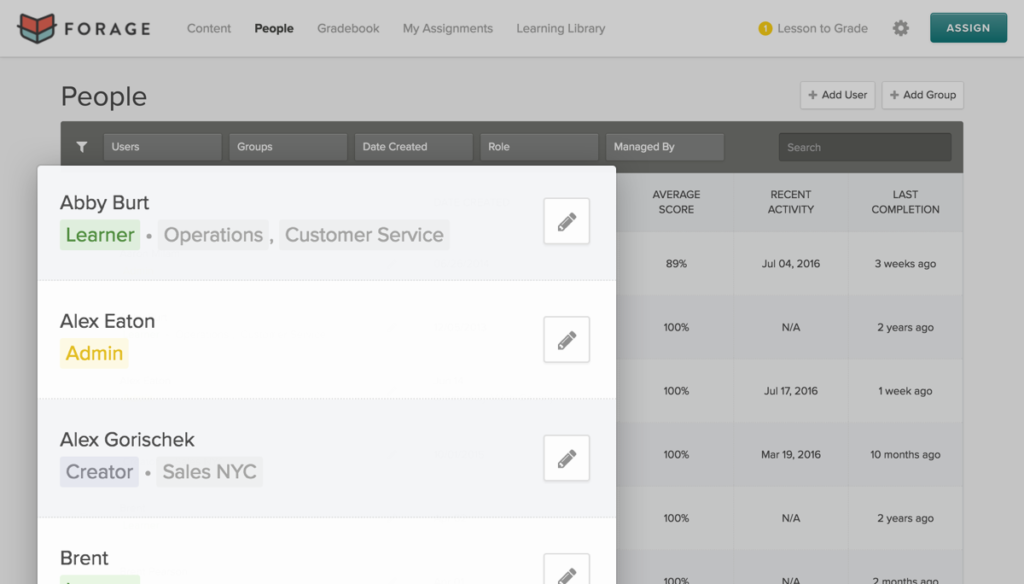Edit Alex Gorischek with the pencil icon
The width and height of the screenshot is (1024, 584).
pos(566,458)
